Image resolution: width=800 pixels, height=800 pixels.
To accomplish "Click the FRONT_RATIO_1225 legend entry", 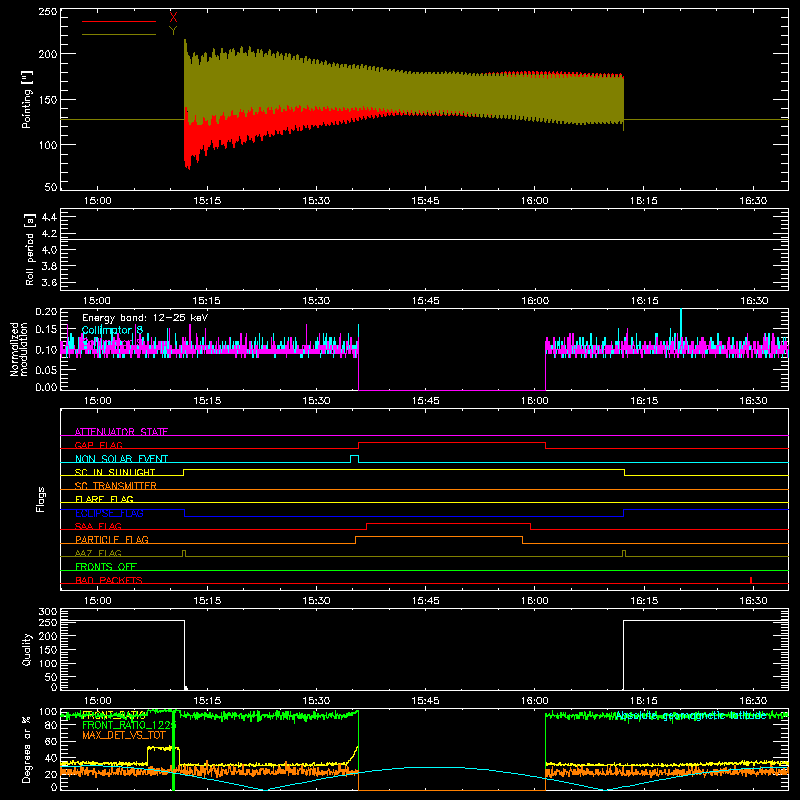I will 129,725.
